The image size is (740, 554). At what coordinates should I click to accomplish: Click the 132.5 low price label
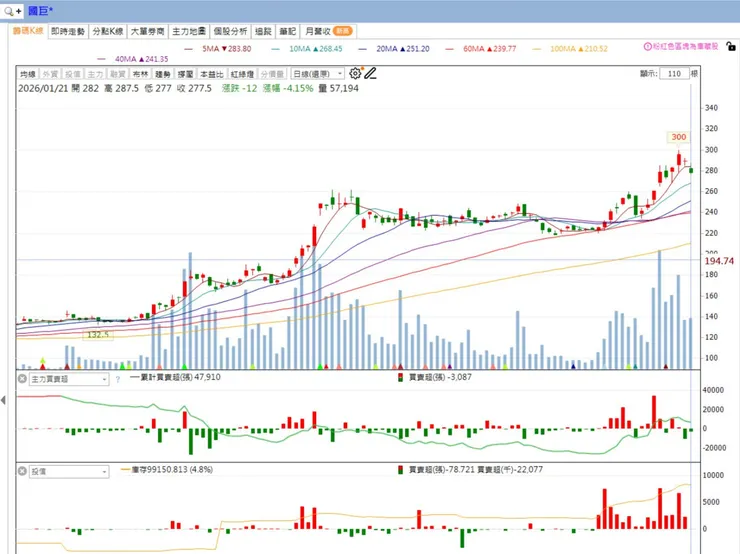(x=98, y=335)
